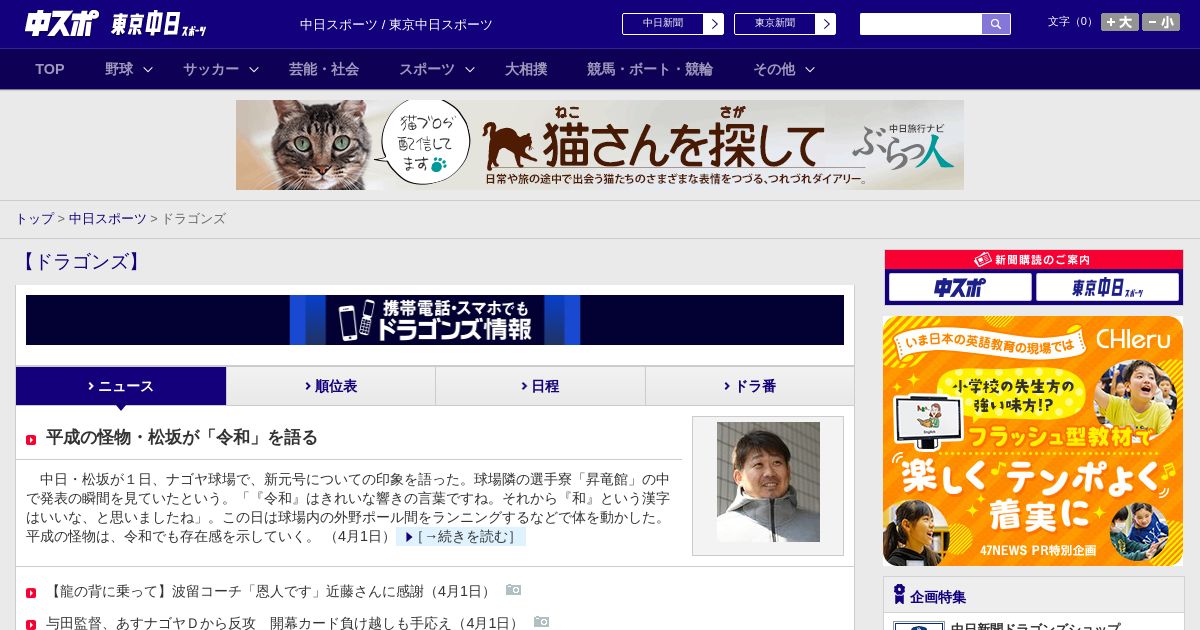
Task: Click the 企画特集 ribbon icon
Action: click(x=899, y=595)
